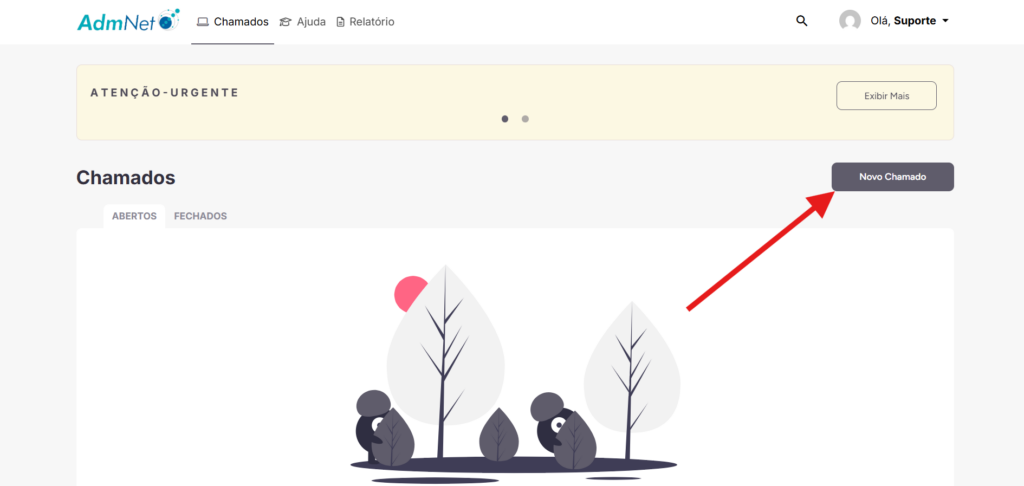1024x486 pixels.
Task: Click the Novo Chamado button
Action: point(893,177)
